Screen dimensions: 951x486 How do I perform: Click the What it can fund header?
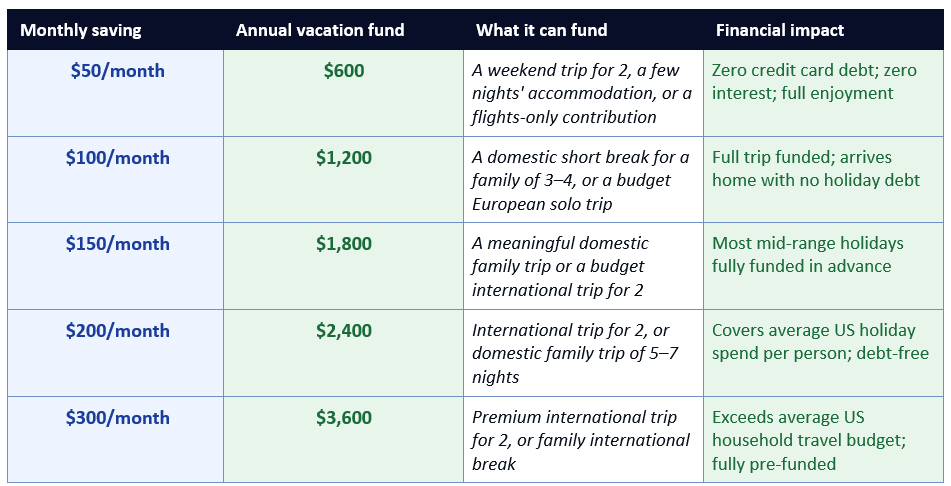pyautogui.click(x=583, y=30)
